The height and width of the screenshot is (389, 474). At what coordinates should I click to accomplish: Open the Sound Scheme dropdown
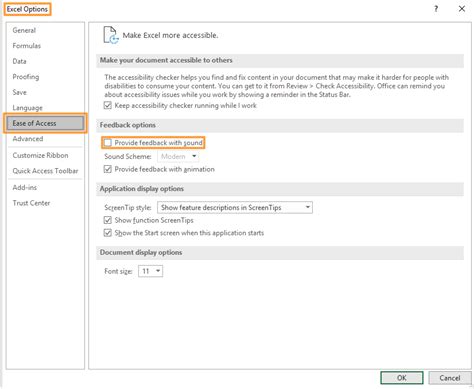pyautogui.click(x=178, y=156)
